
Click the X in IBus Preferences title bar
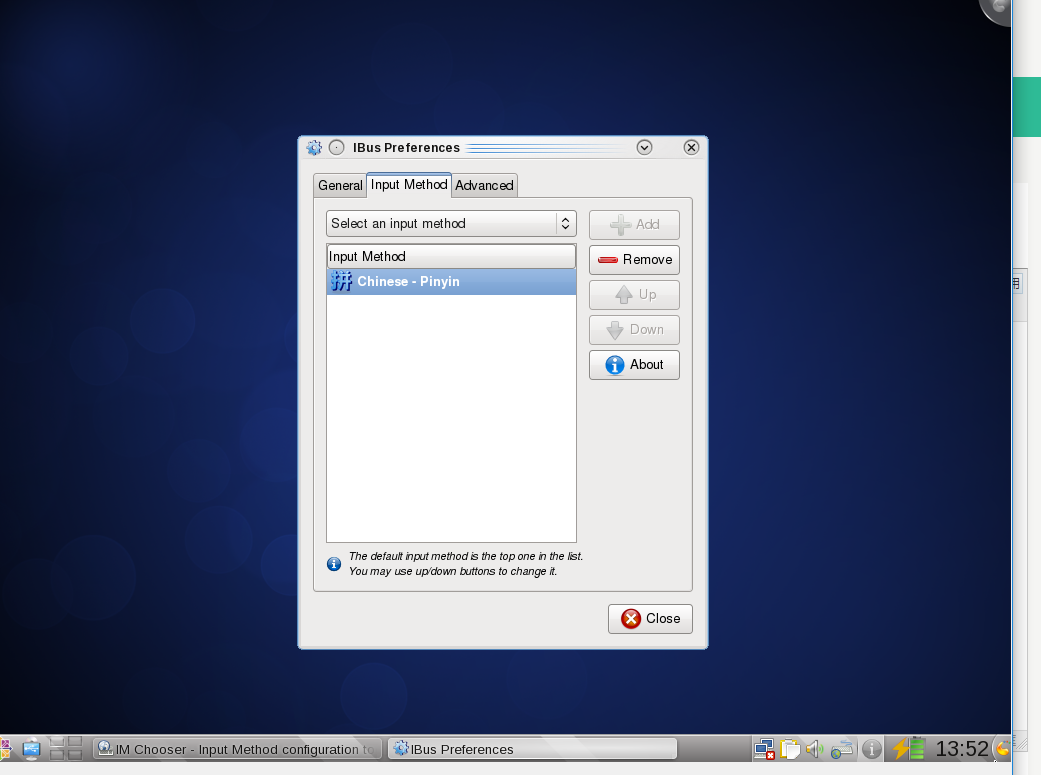[691, 147]
